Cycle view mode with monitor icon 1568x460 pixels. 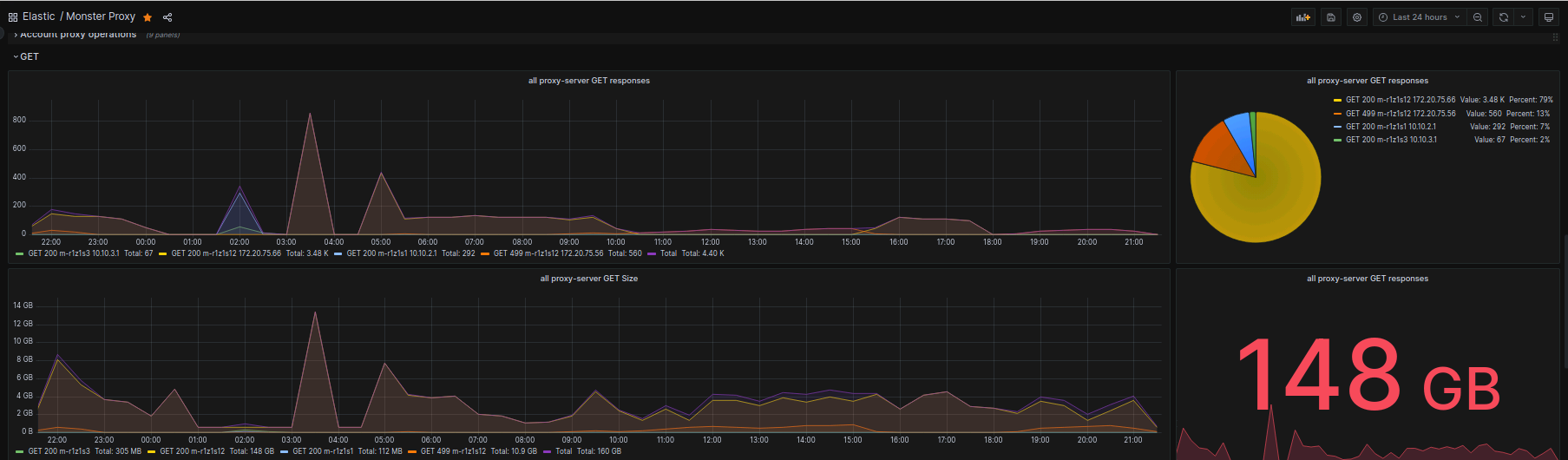coord(1548,17)
